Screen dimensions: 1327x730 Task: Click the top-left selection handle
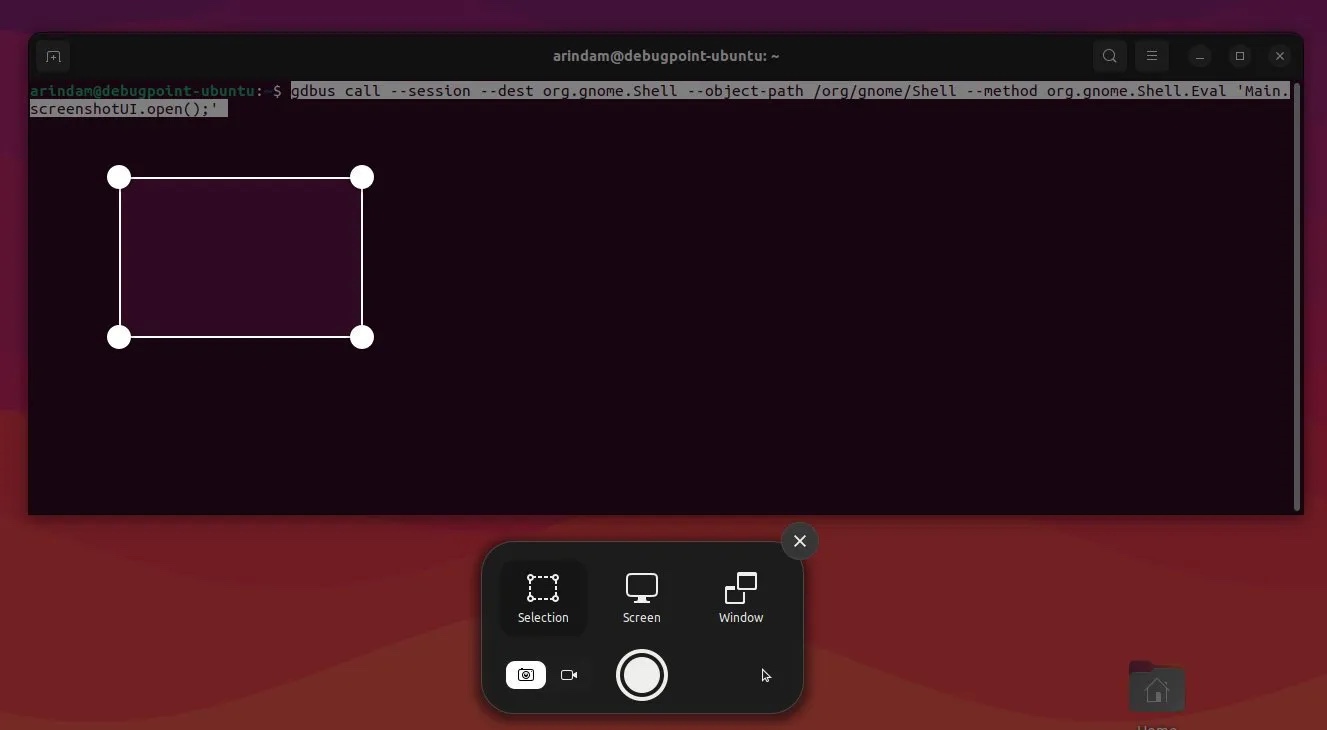pyautogui.click(x=118, y=176)
